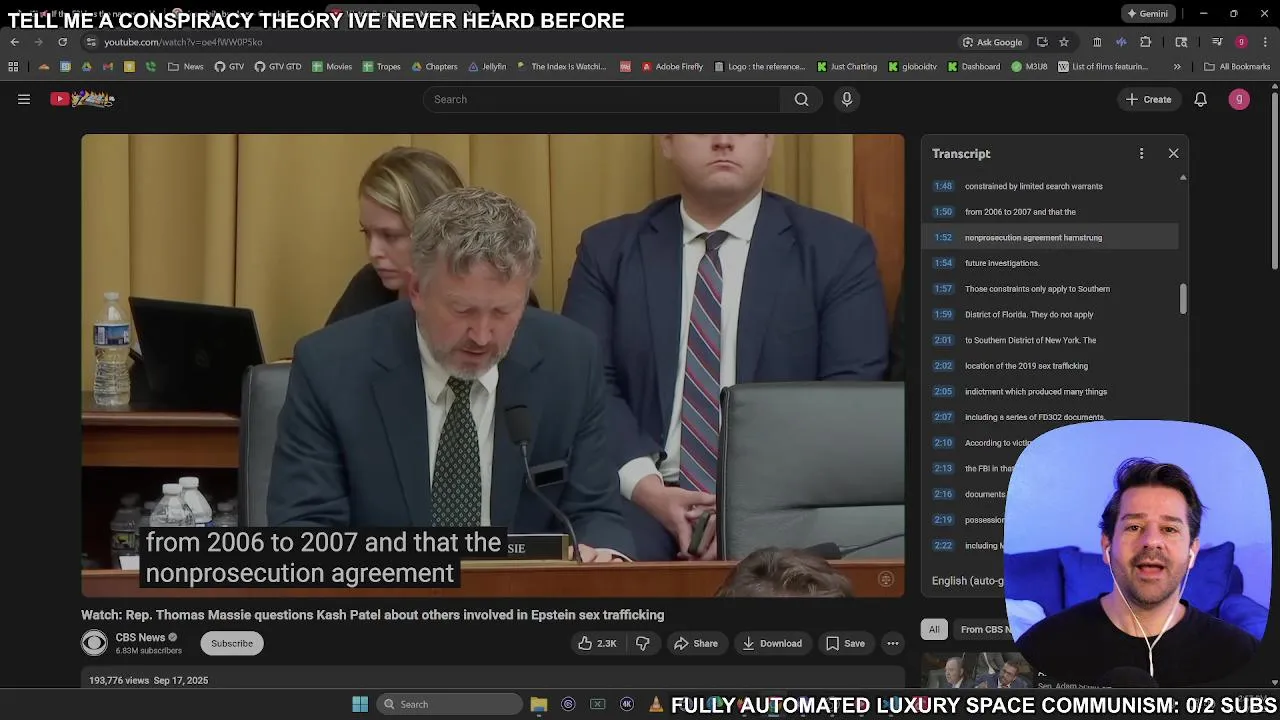Open Chrome extensions puzzle menu
Screen dimensions: 1280x720
pyautogui.click(x=1146, y=42)
